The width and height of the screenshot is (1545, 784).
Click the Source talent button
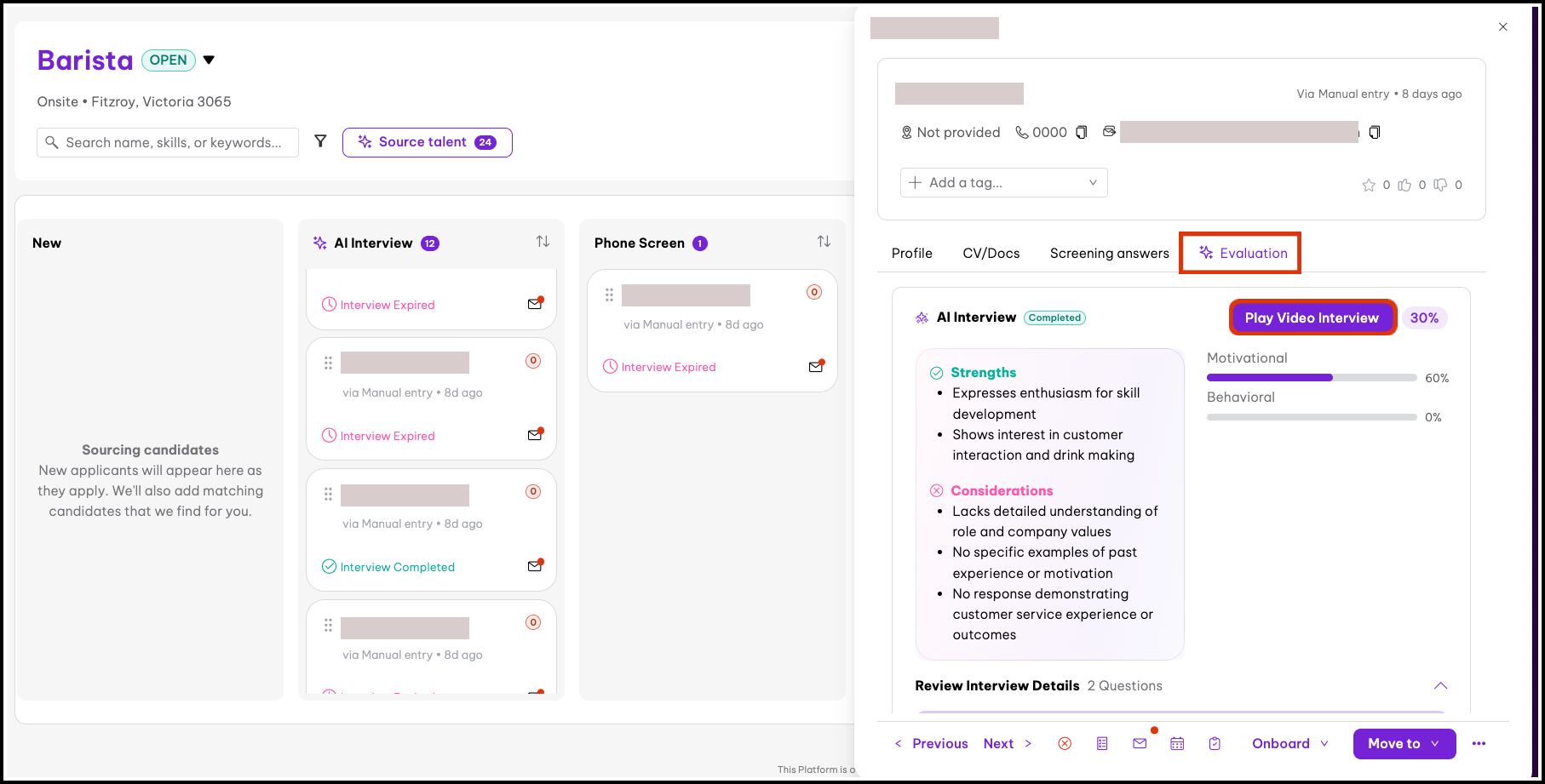(427, 142)
